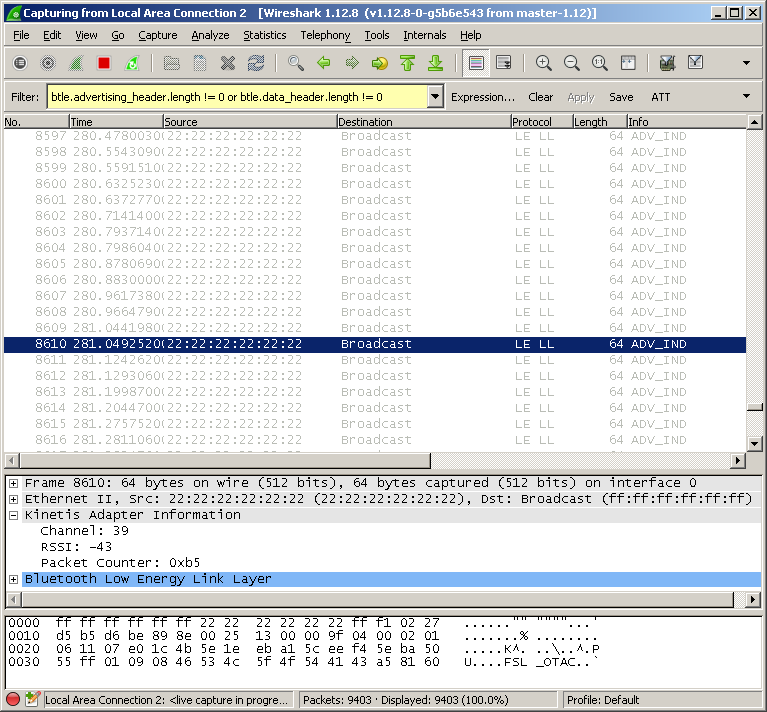
Task: Click the red expert info status icon
Action: [x=13, y=700]
